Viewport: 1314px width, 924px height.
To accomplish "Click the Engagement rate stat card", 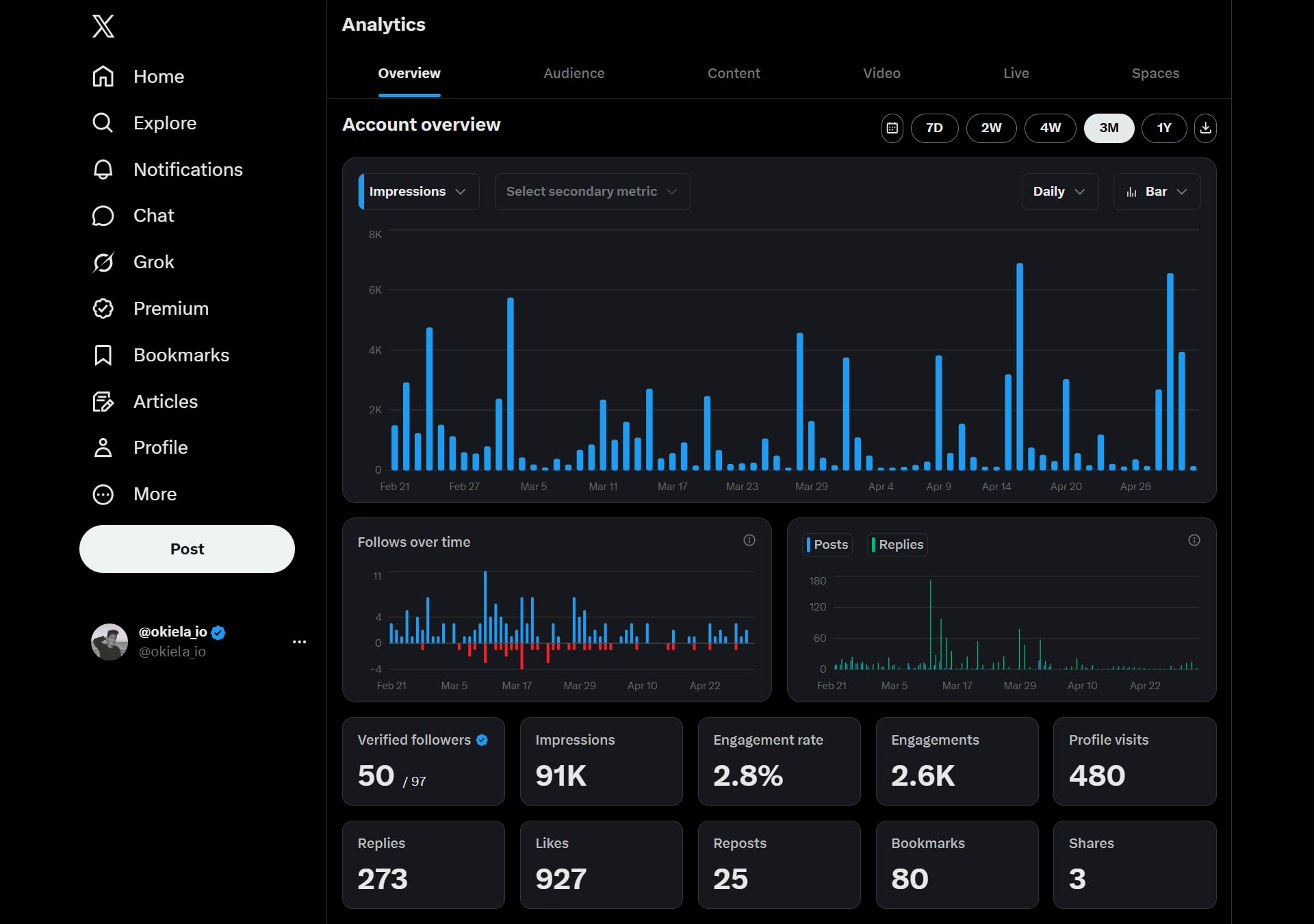I will [x=780, y=762].
